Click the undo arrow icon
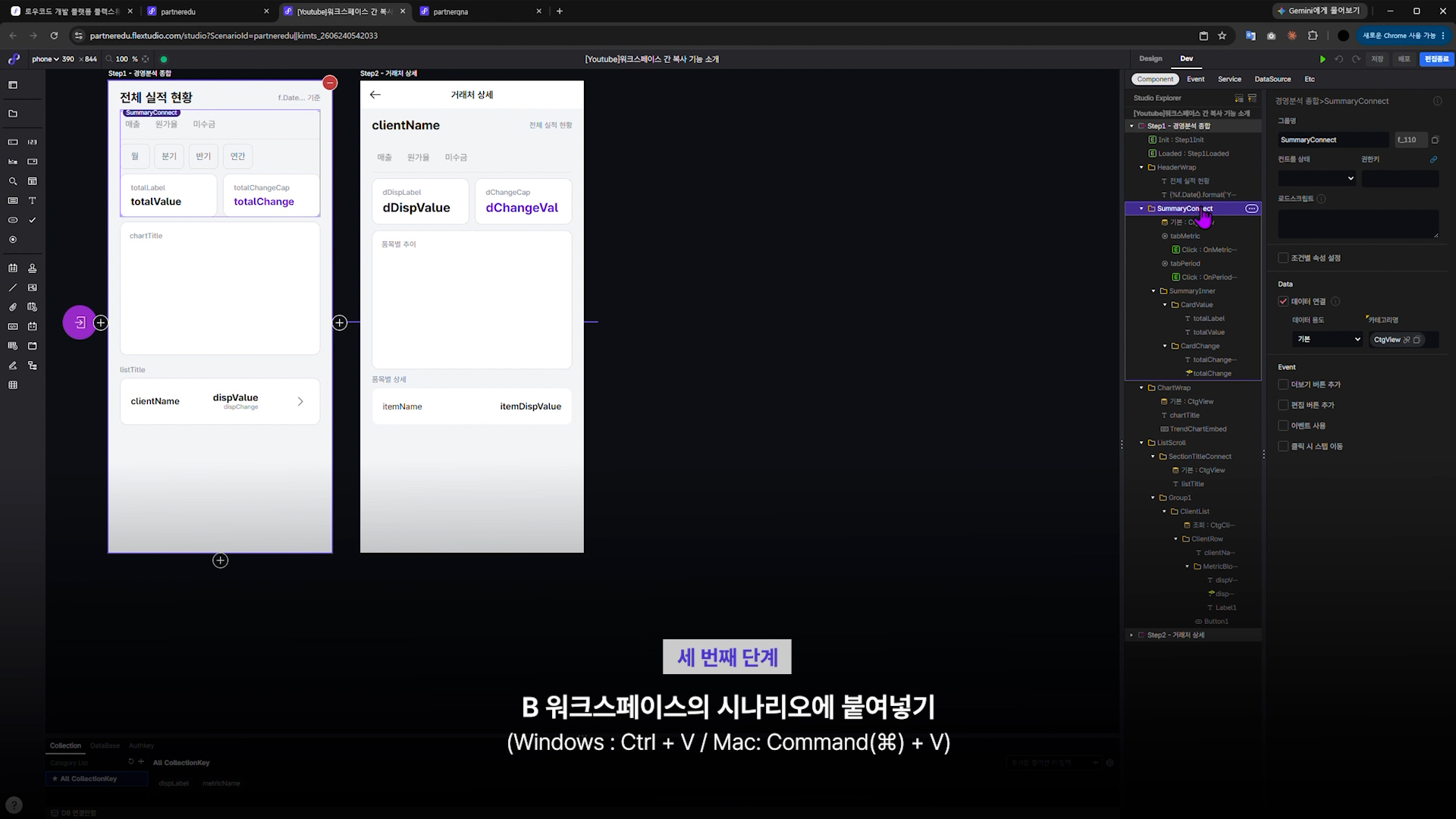 (x=1339, y=59)
